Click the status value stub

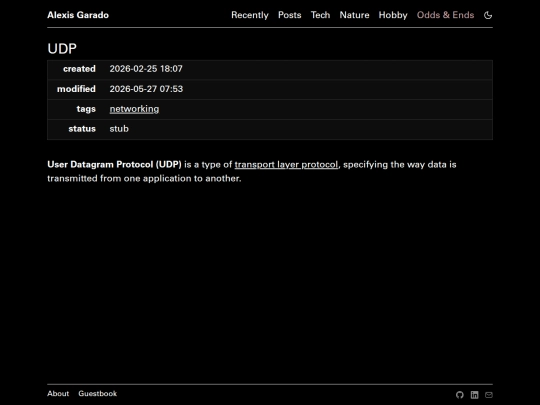point(119,129)
